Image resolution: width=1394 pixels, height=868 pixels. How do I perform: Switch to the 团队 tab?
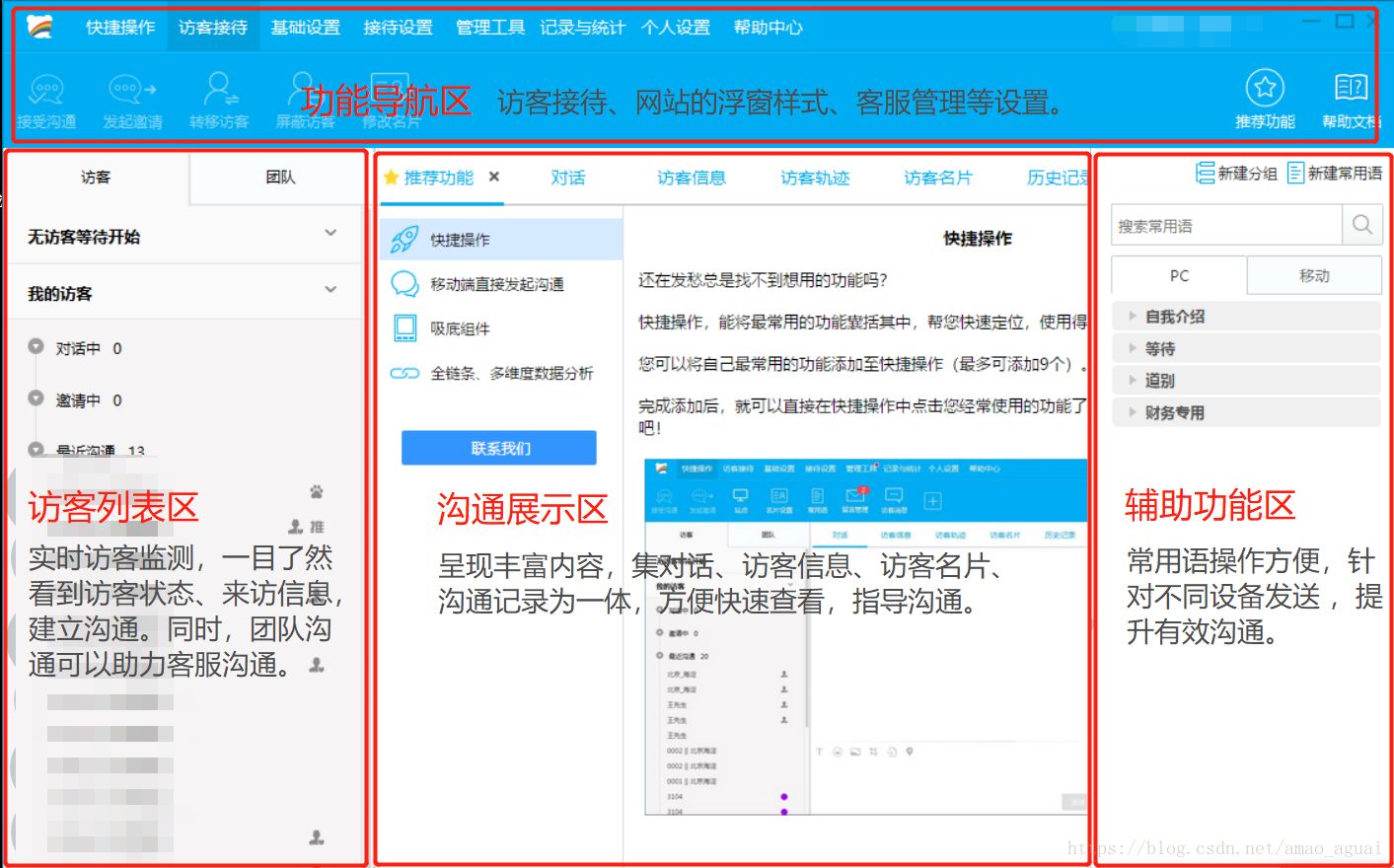pos(280,178)
